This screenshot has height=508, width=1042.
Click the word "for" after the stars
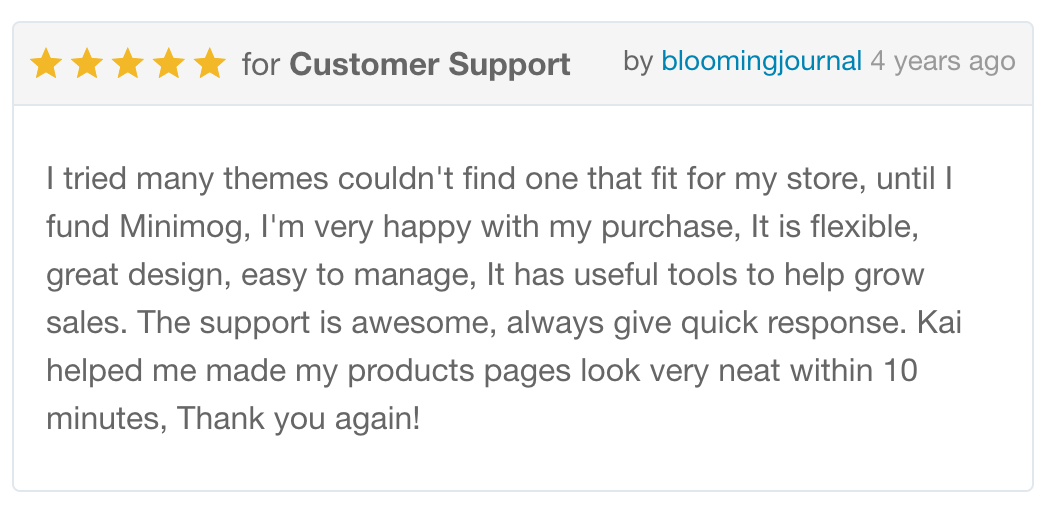point(261,65)
